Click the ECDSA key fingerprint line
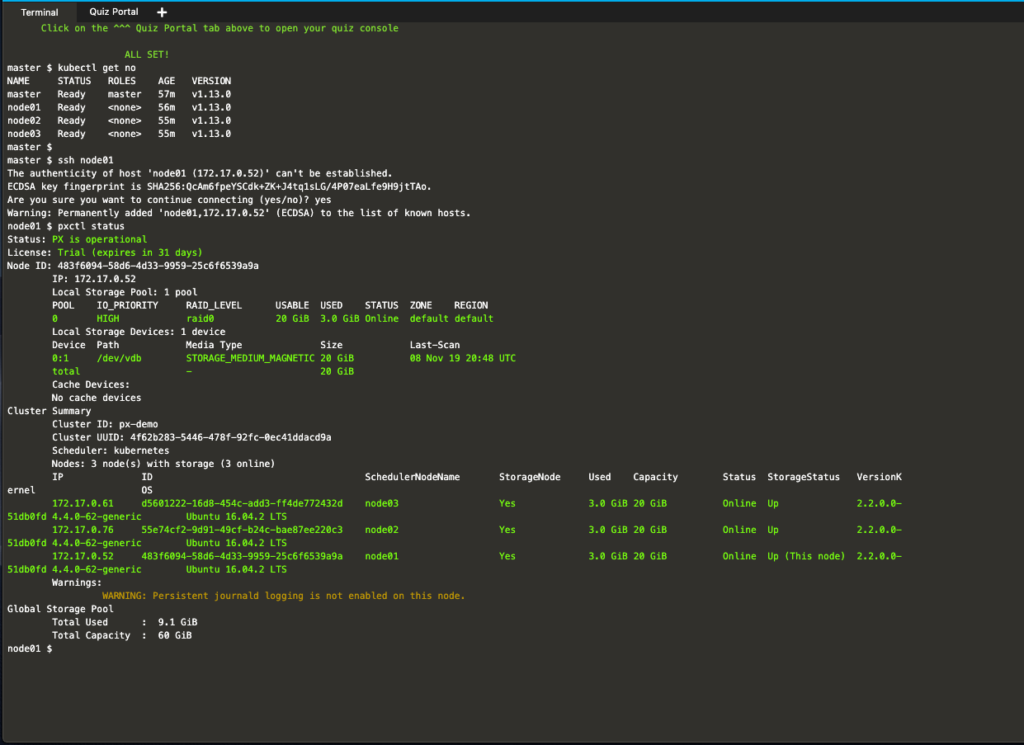This screenshot has width=1024, height=745. pyautogui.click(x=219, y=186)
